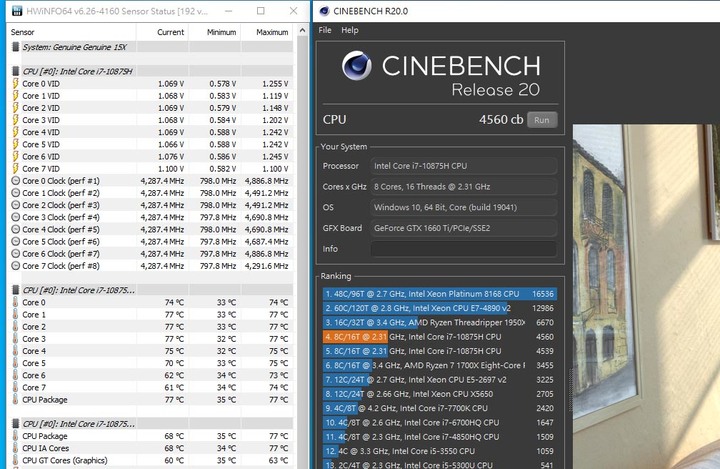Open the File menu in Cinebench
This screenshot has width=720, height=469.
(x=325, y=30)
